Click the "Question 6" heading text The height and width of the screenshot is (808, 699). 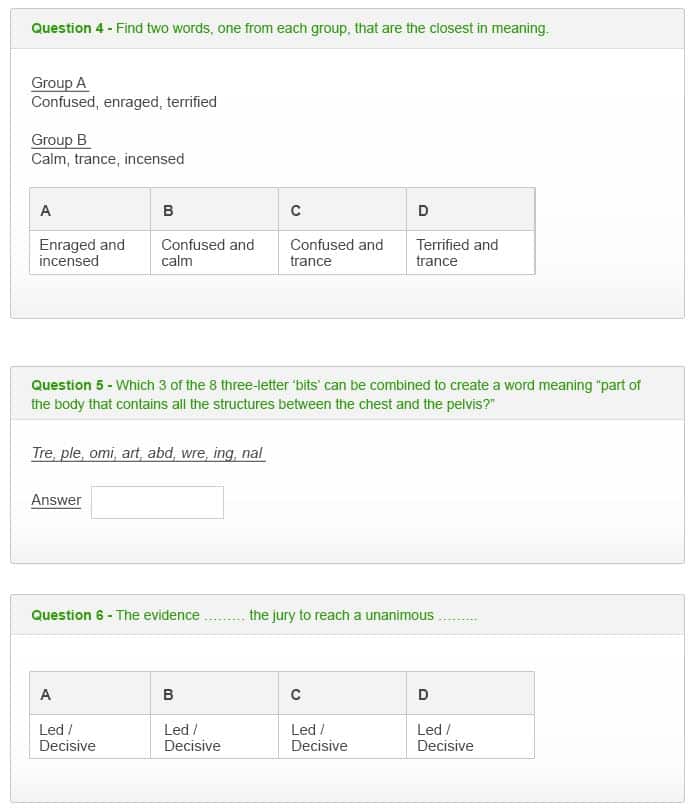pos(68,615)
